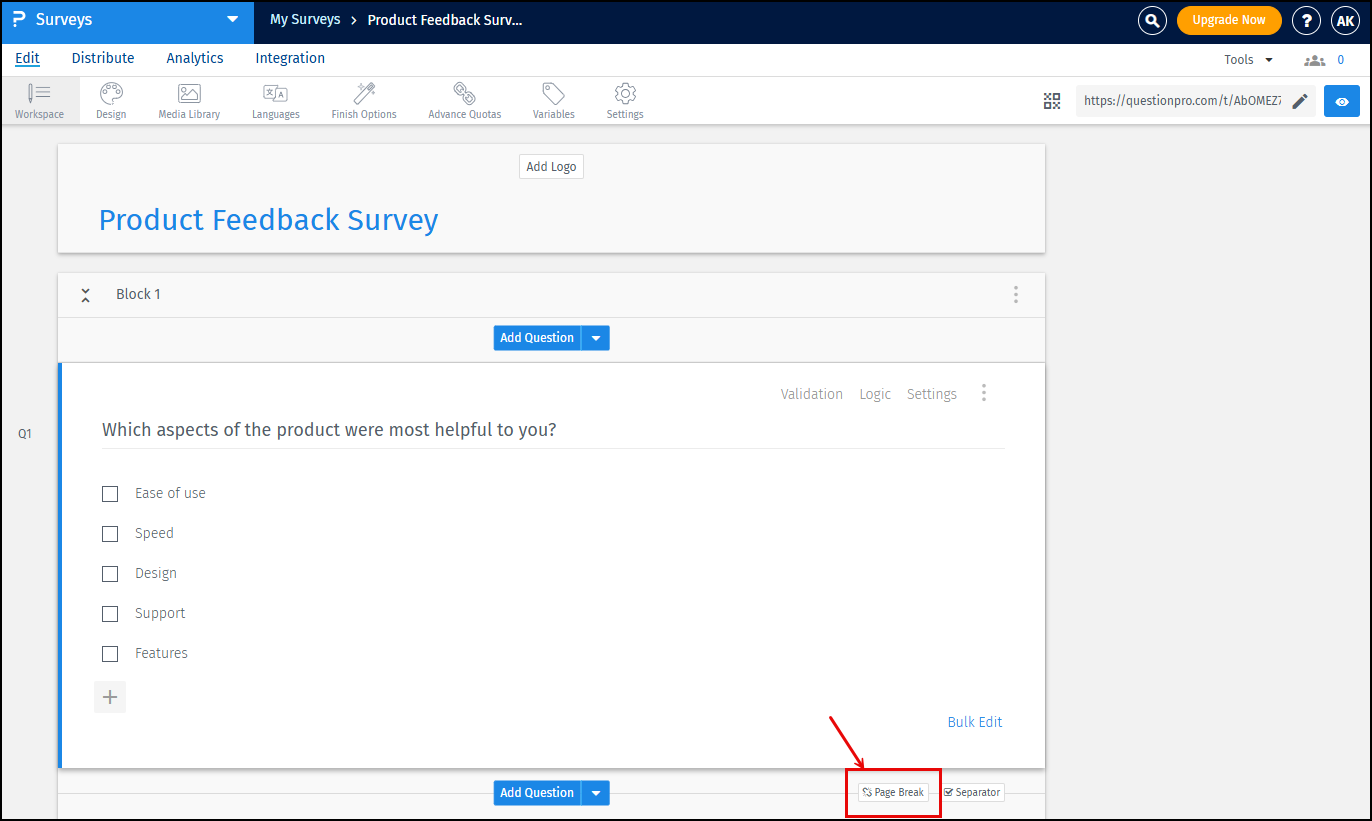Enable the Separator option
Screen dimensions: 1372x821
point(971,792)
